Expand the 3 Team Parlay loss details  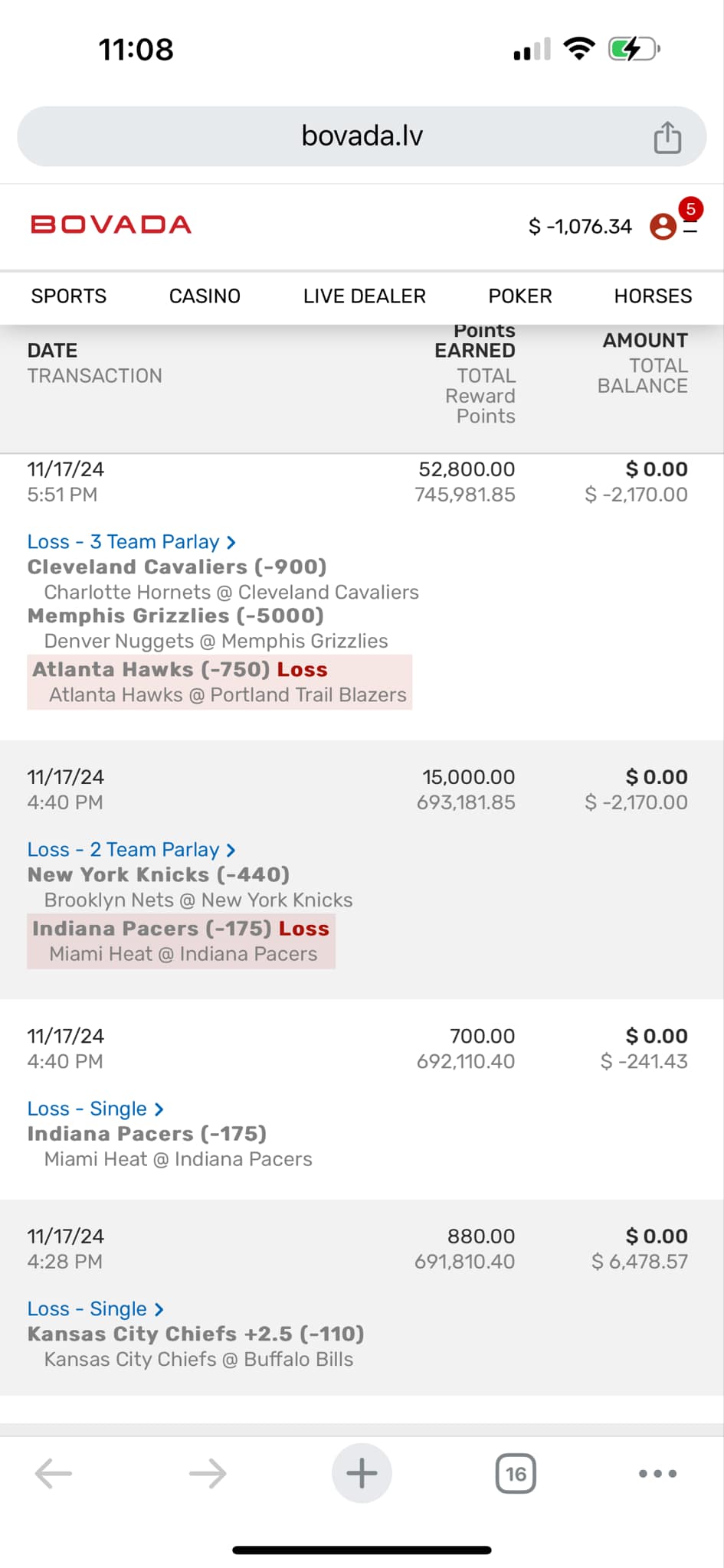[131, 542]
